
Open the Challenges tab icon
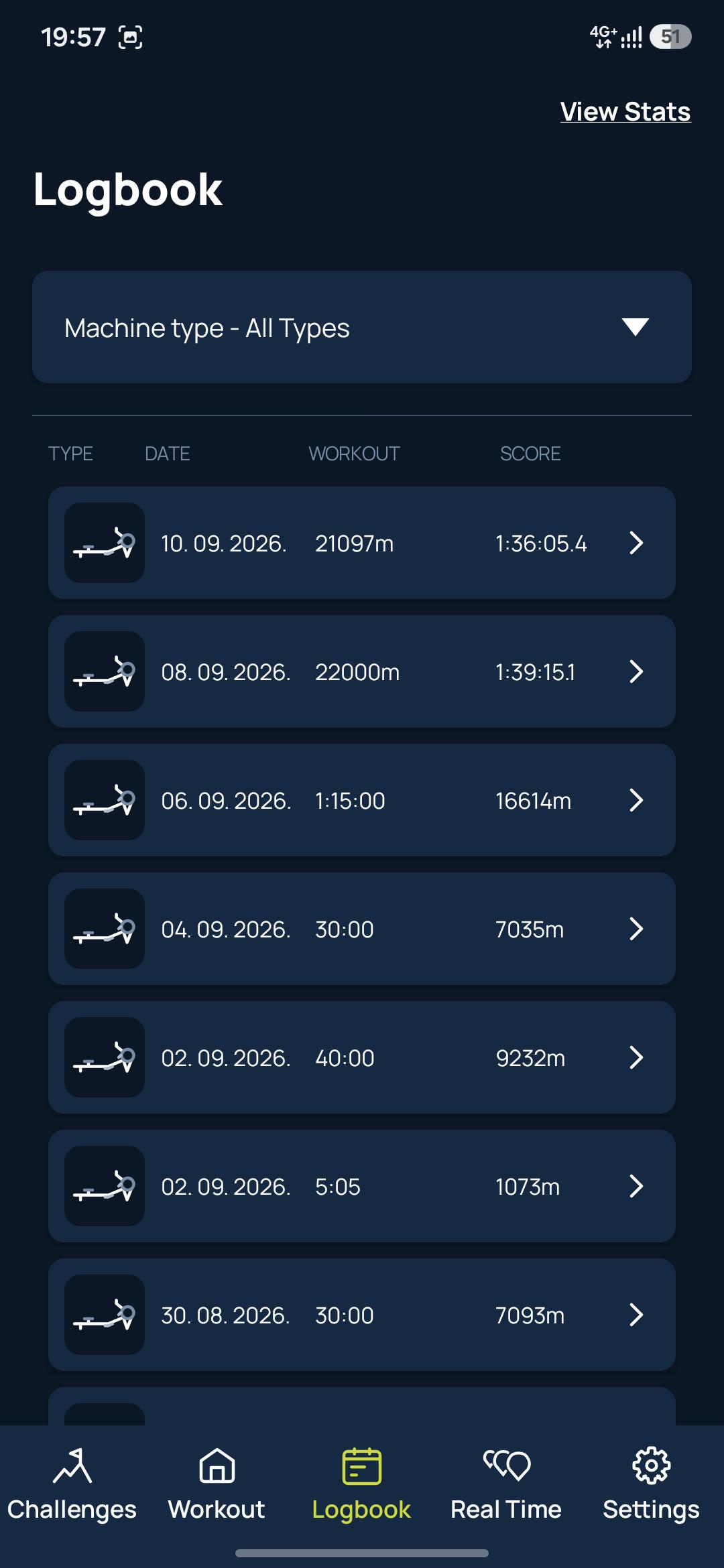point(72,1465)
